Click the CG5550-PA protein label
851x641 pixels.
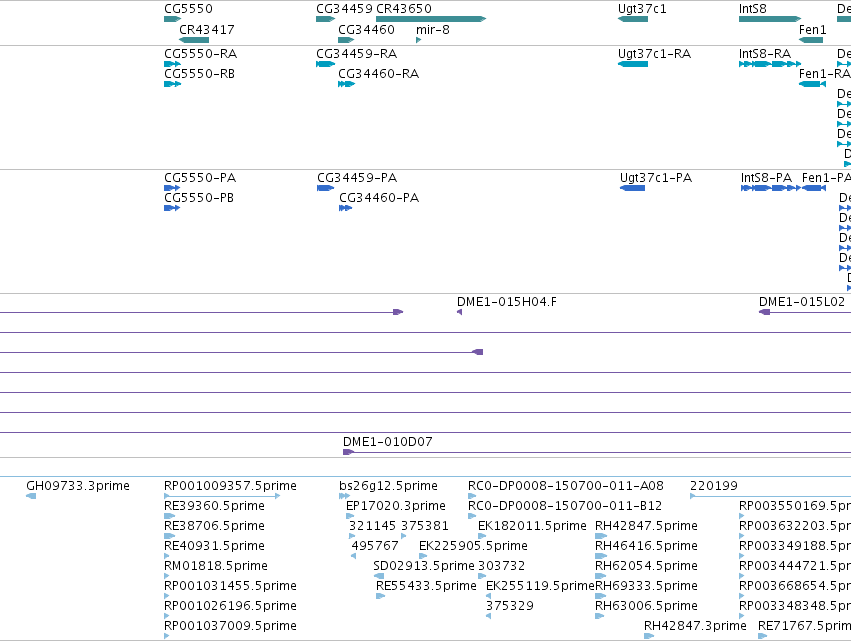tap(200, 178)
